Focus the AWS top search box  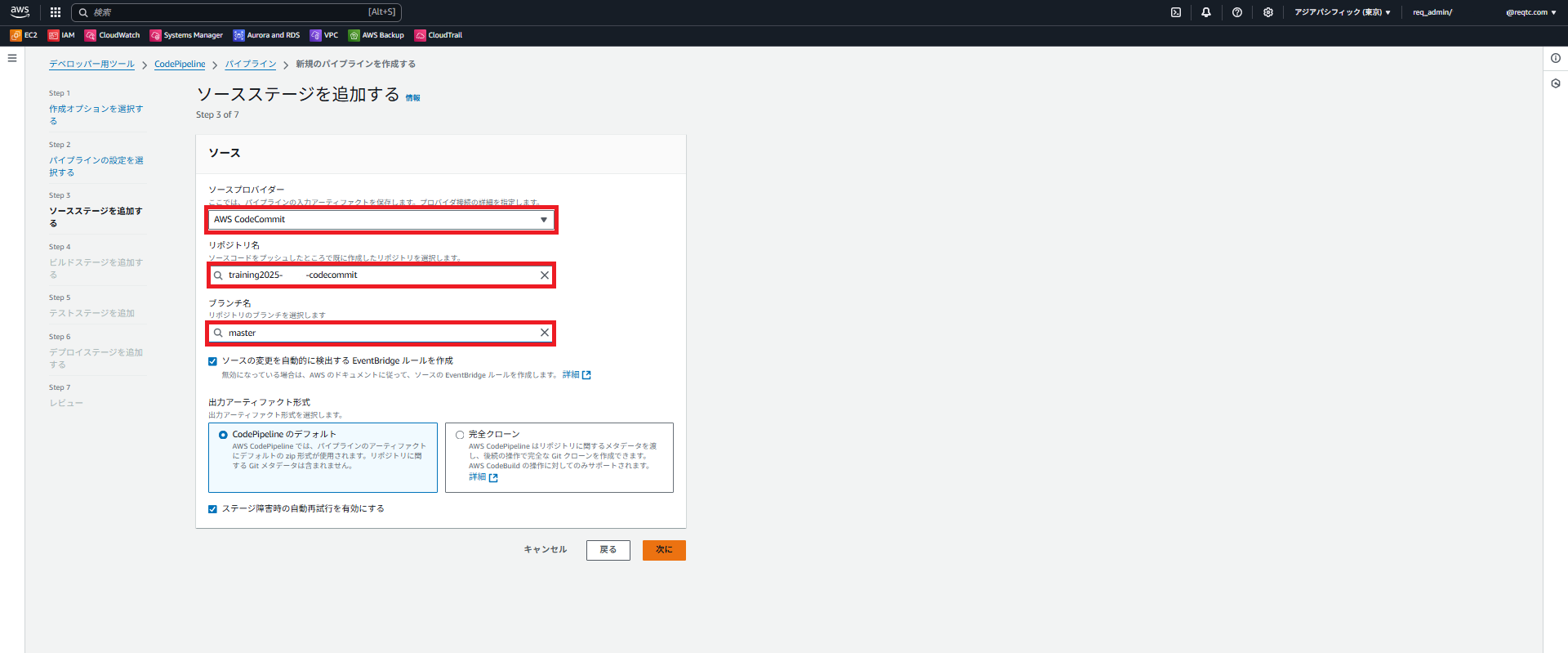tap(237, 12)
